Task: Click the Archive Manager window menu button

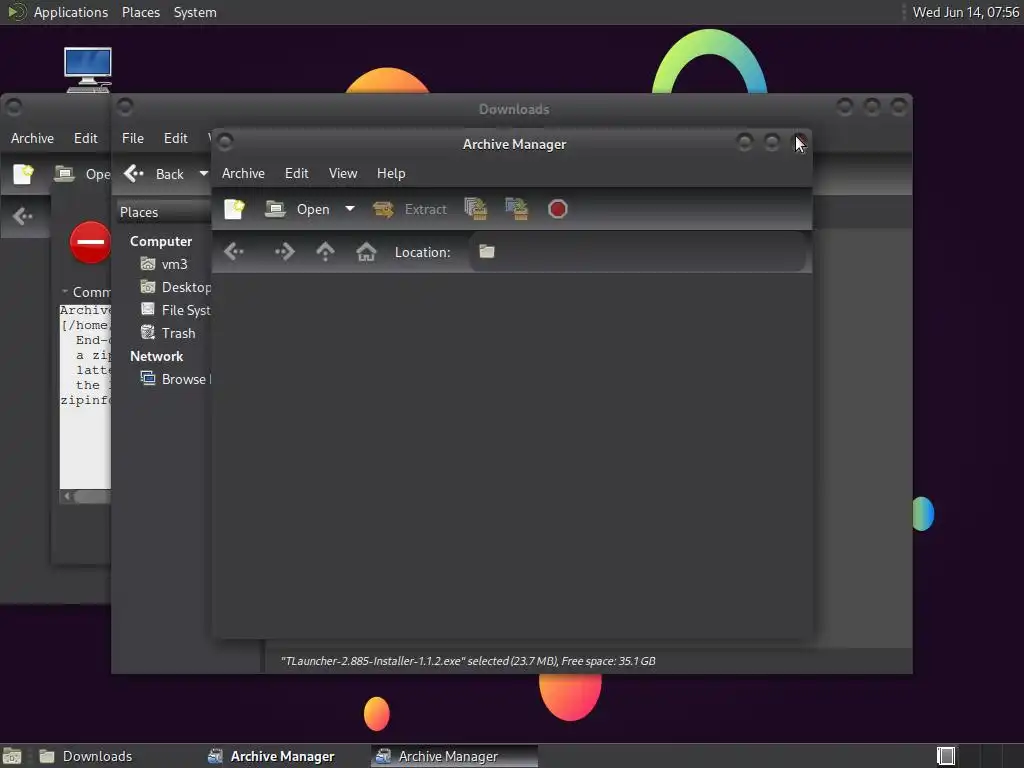Action: (225, 141)
